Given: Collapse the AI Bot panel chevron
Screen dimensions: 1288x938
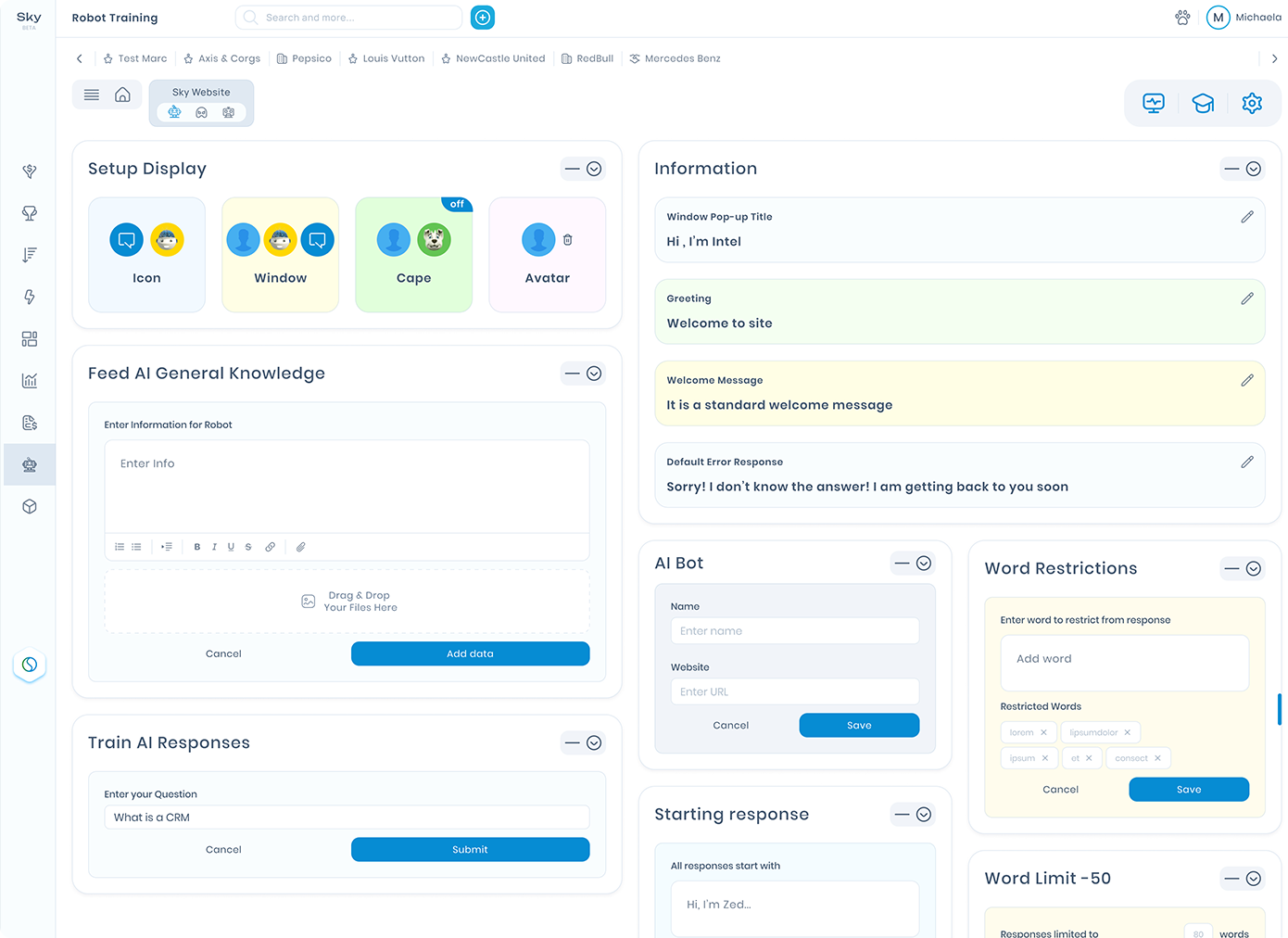Looking at the screenshot, I should pos(924,564).
